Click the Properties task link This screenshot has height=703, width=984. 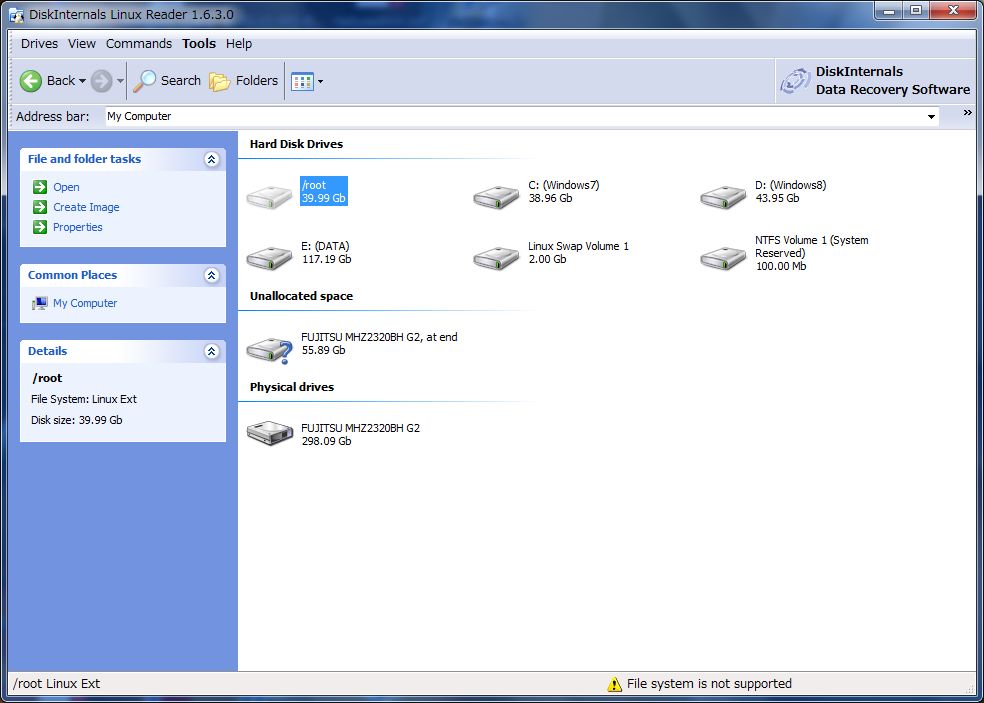click(x=78, y=227)
